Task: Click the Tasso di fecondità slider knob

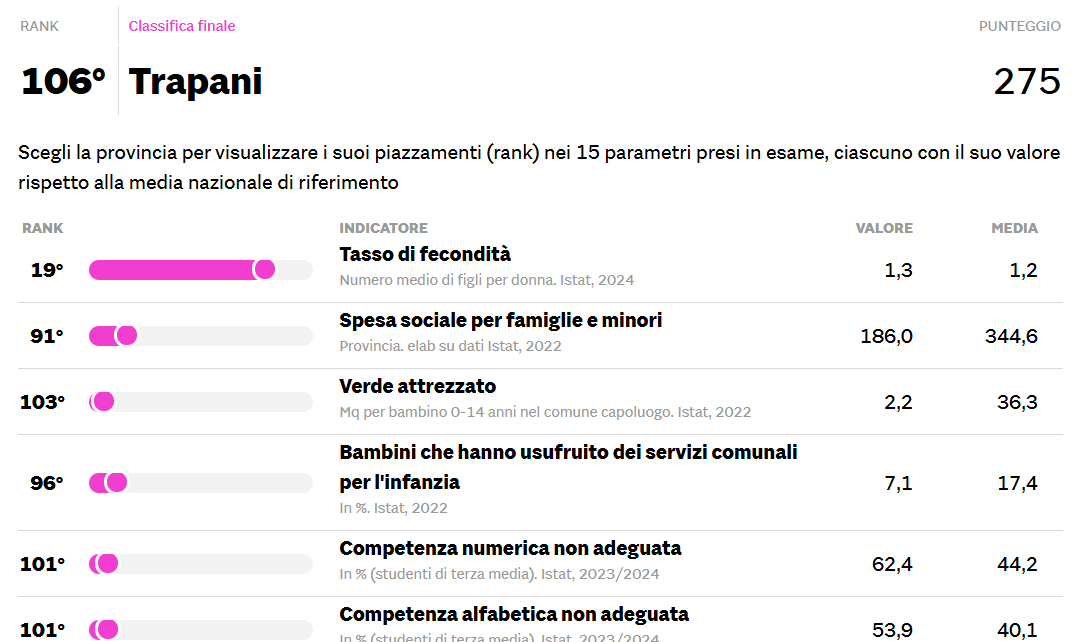Action: (264, 270)
